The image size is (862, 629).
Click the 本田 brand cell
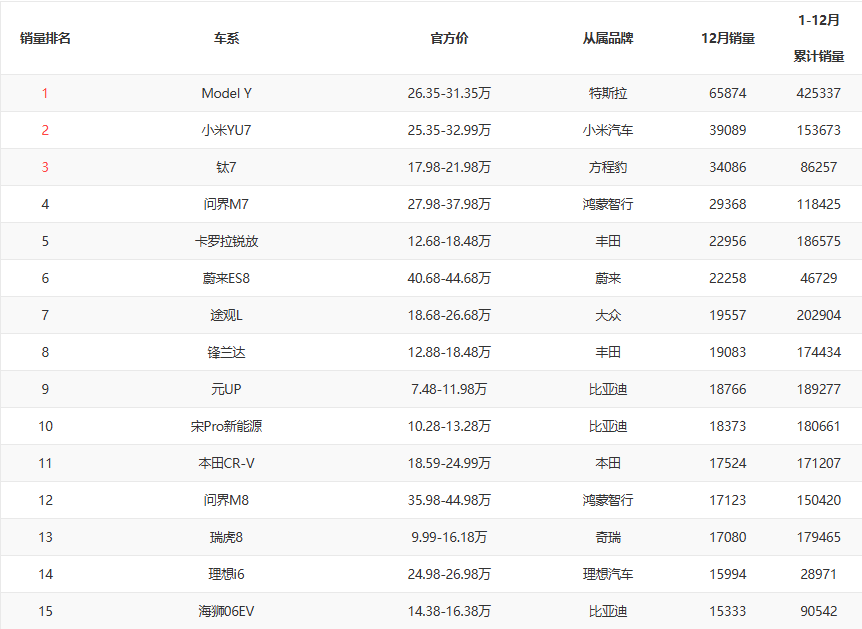pyautogui.click(x=608, y=463)
